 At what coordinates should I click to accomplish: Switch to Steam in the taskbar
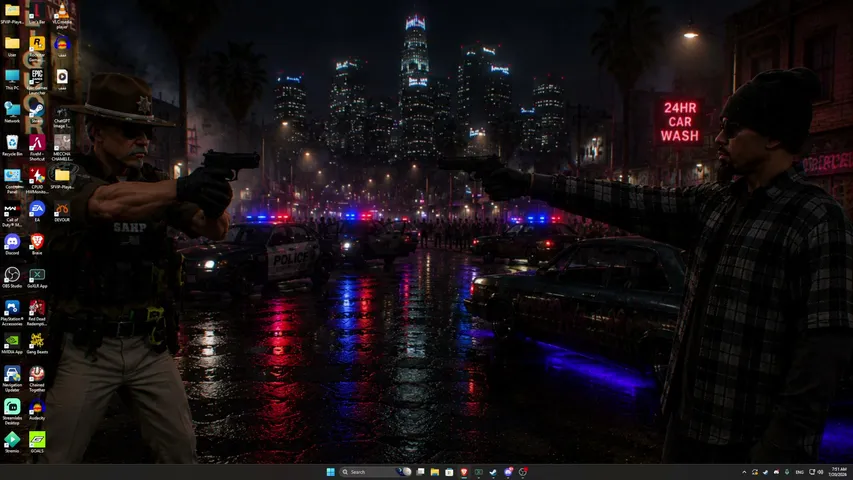click(493, 472)
